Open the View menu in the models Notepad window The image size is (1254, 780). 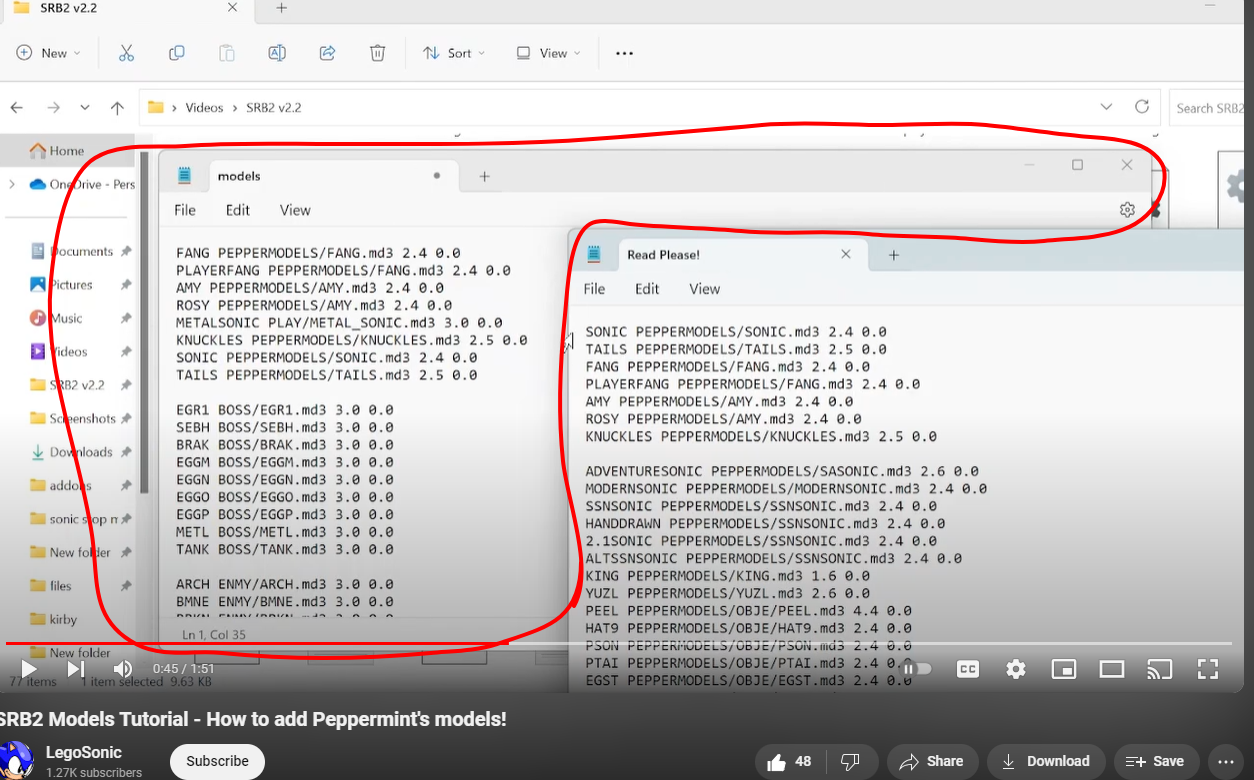[295, 210]
